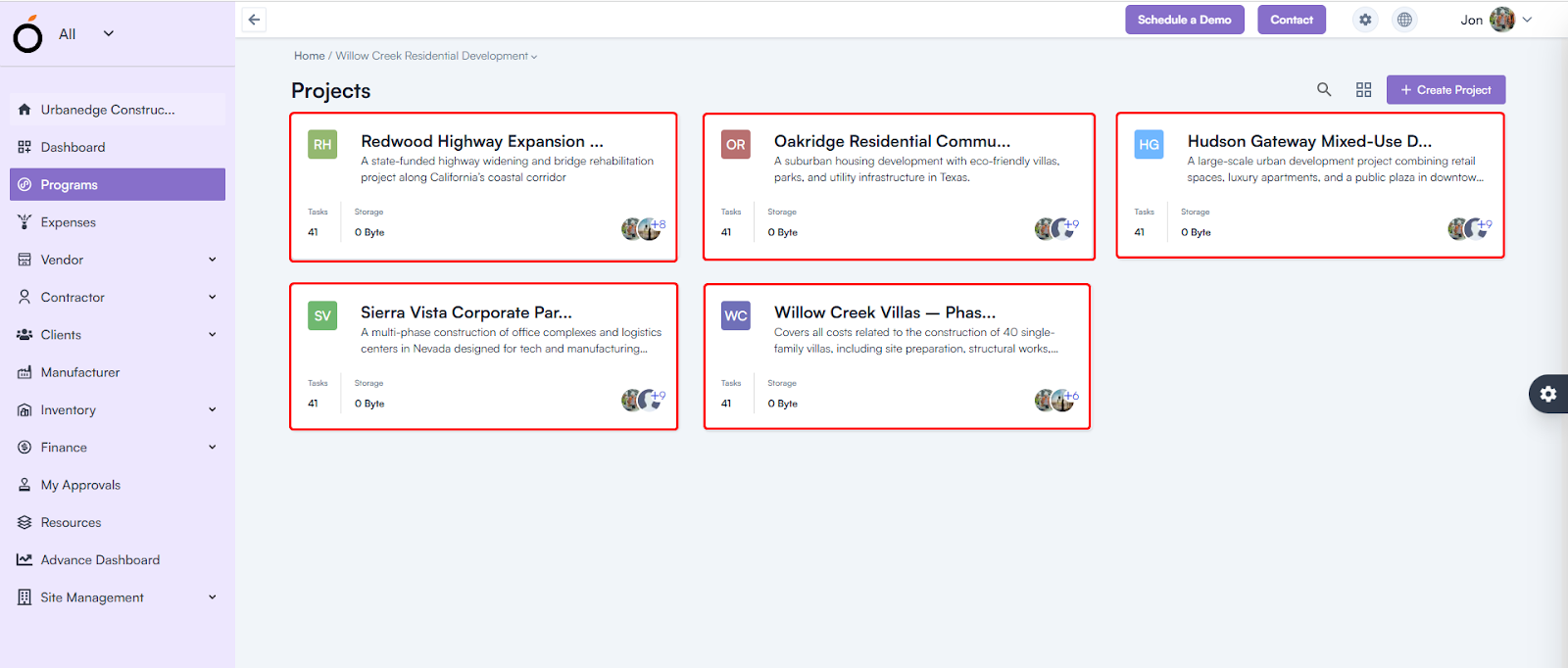Click Oakridge Storage 0 Byte value
Image resolution: width=1568 pixels, height=668 pixels.
click(x=782, y=232)
